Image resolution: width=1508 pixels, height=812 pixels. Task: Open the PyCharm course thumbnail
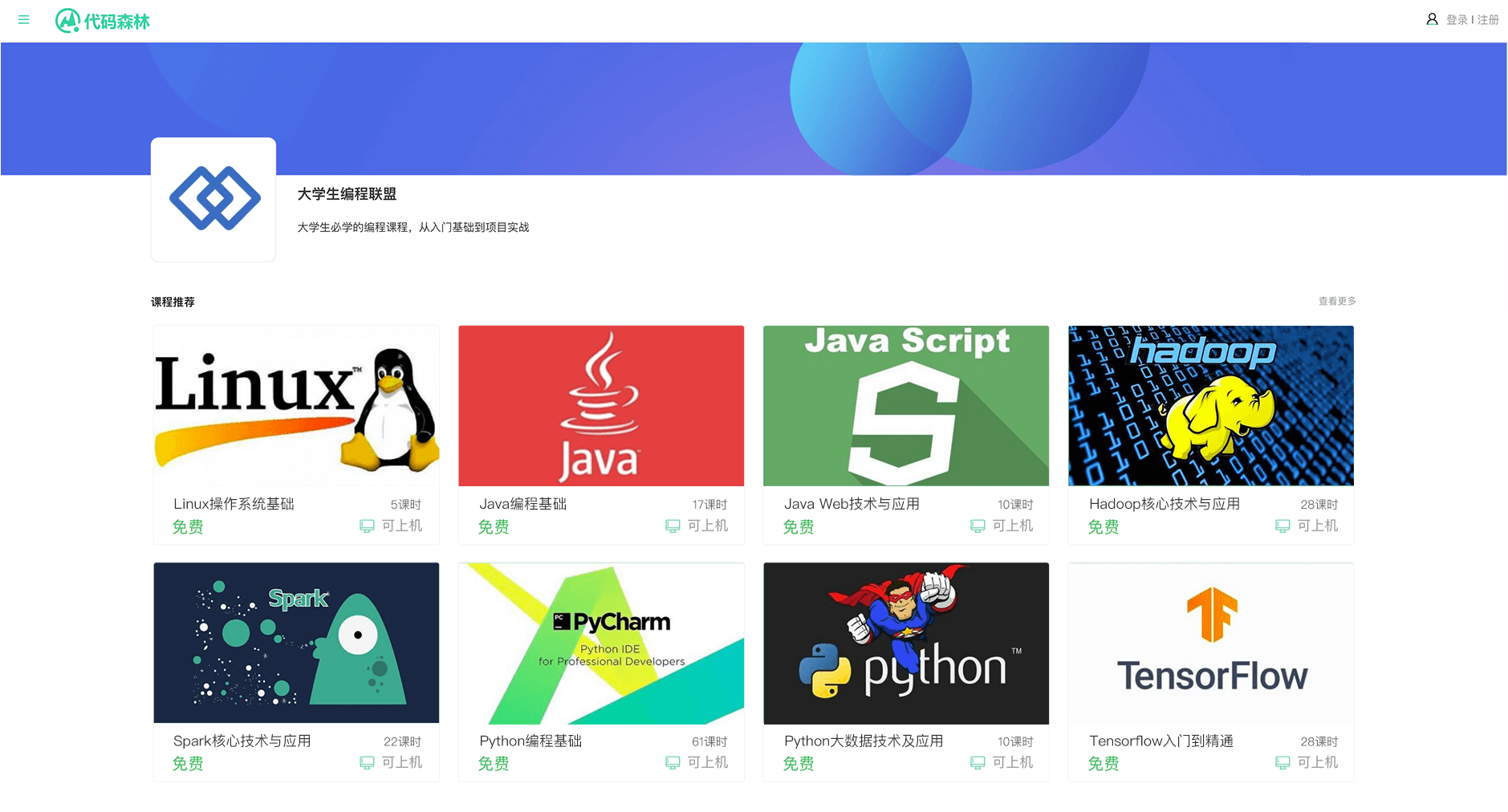coord(601,643)
